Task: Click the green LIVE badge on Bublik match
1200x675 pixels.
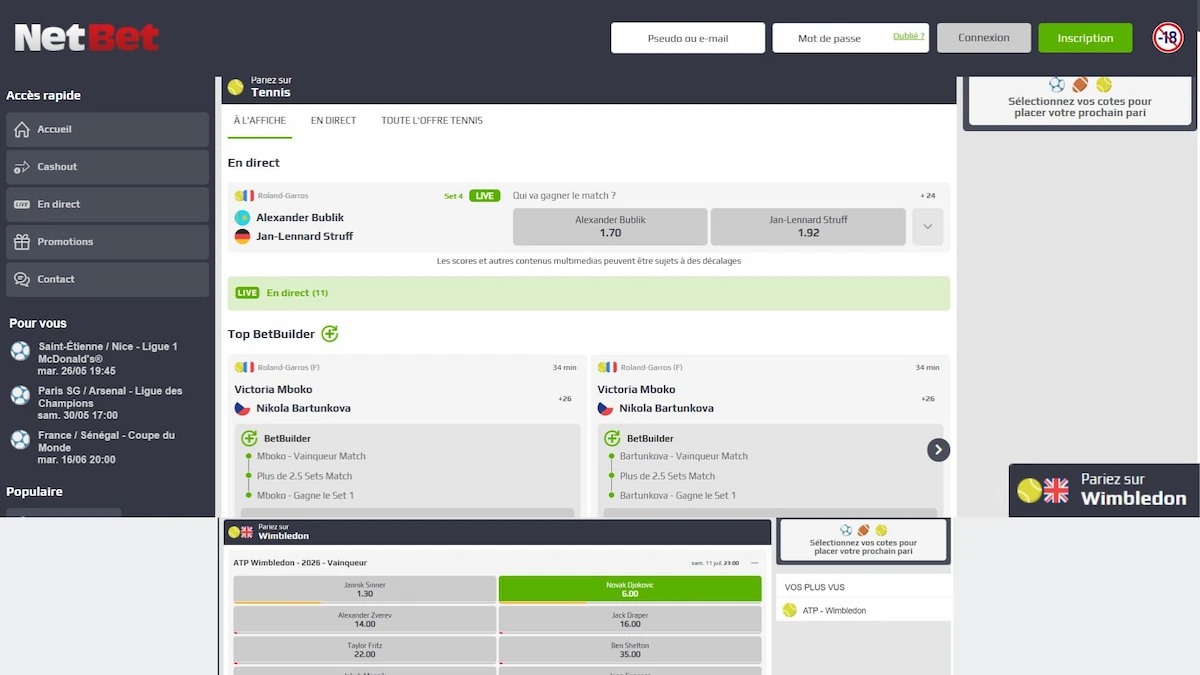Action: [x=484, y=196]
